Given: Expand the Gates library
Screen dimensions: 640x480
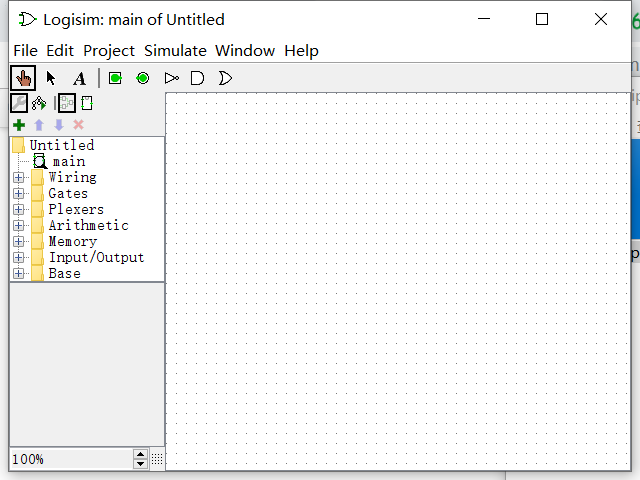Looking at the screenshot, I should point(18,193).
